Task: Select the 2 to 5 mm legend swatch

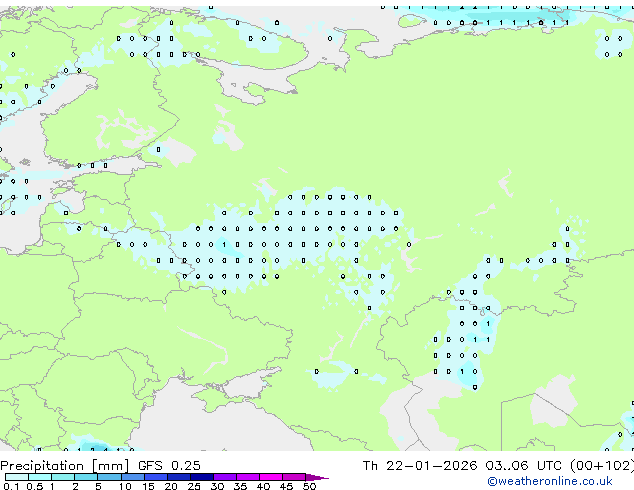Action: tap(86, 477)
